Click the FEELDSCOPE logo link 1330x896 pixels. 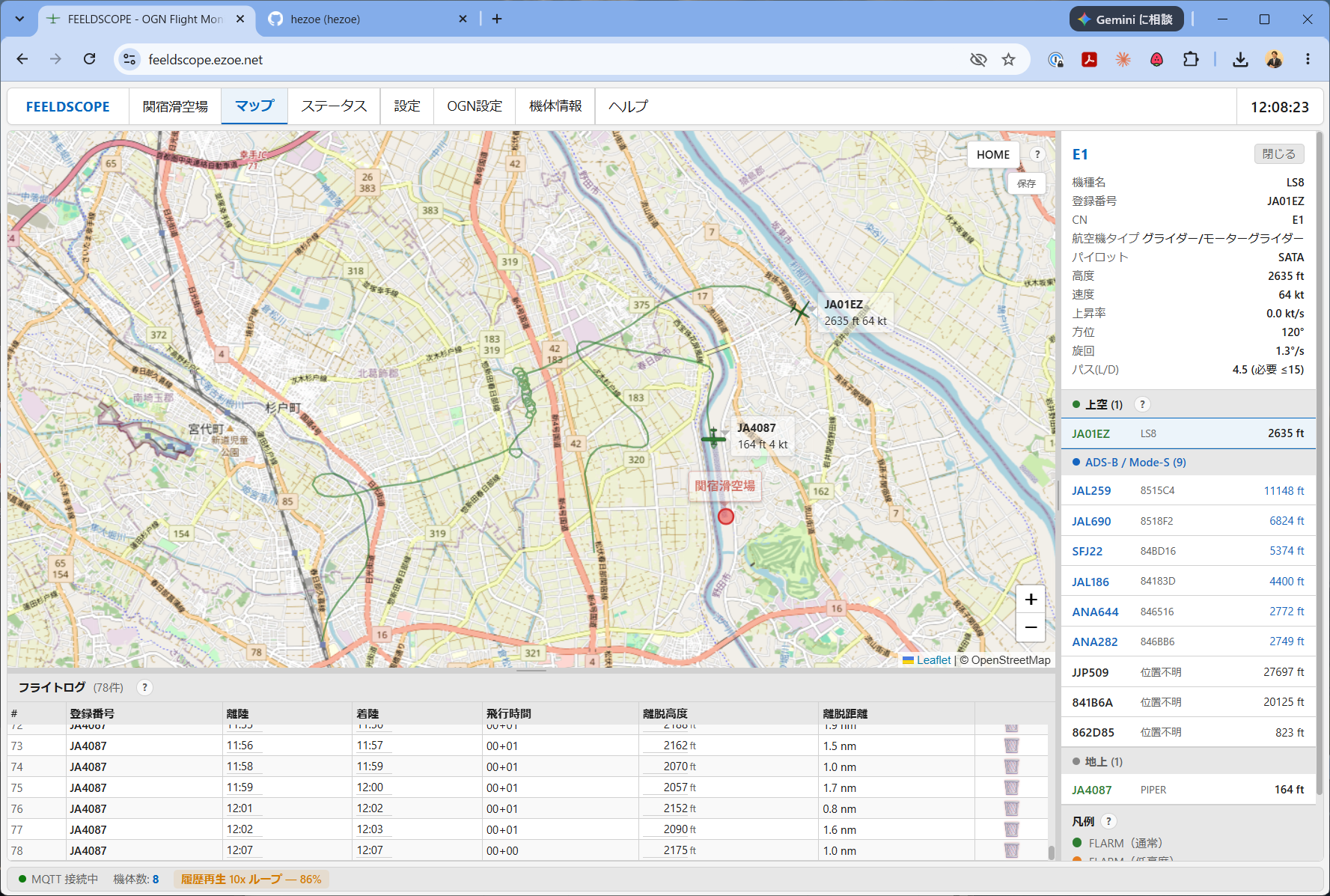68,106
